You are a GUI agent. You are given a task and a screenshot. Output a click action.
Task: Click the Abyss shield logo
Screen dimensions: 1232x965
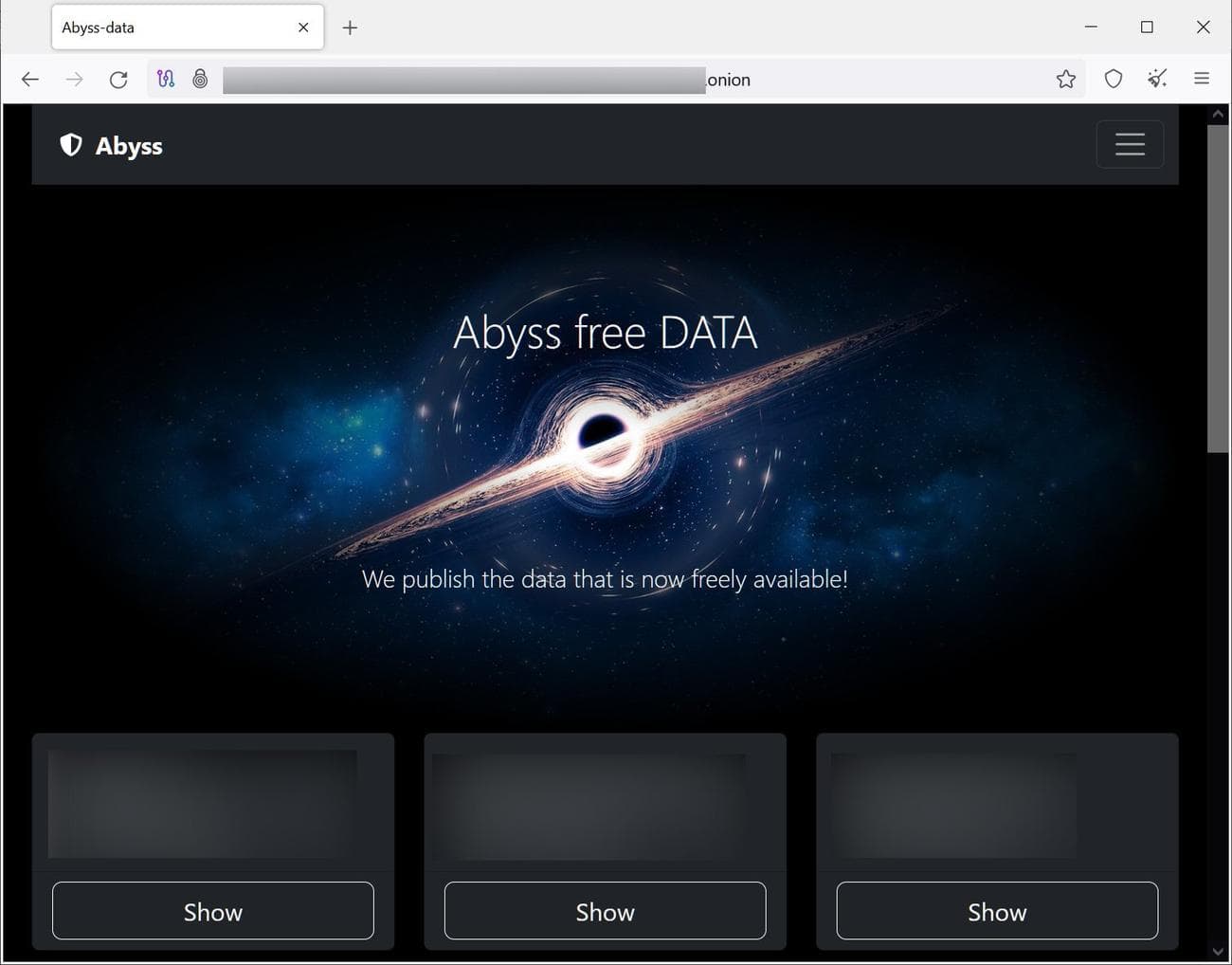click(70, 145)
